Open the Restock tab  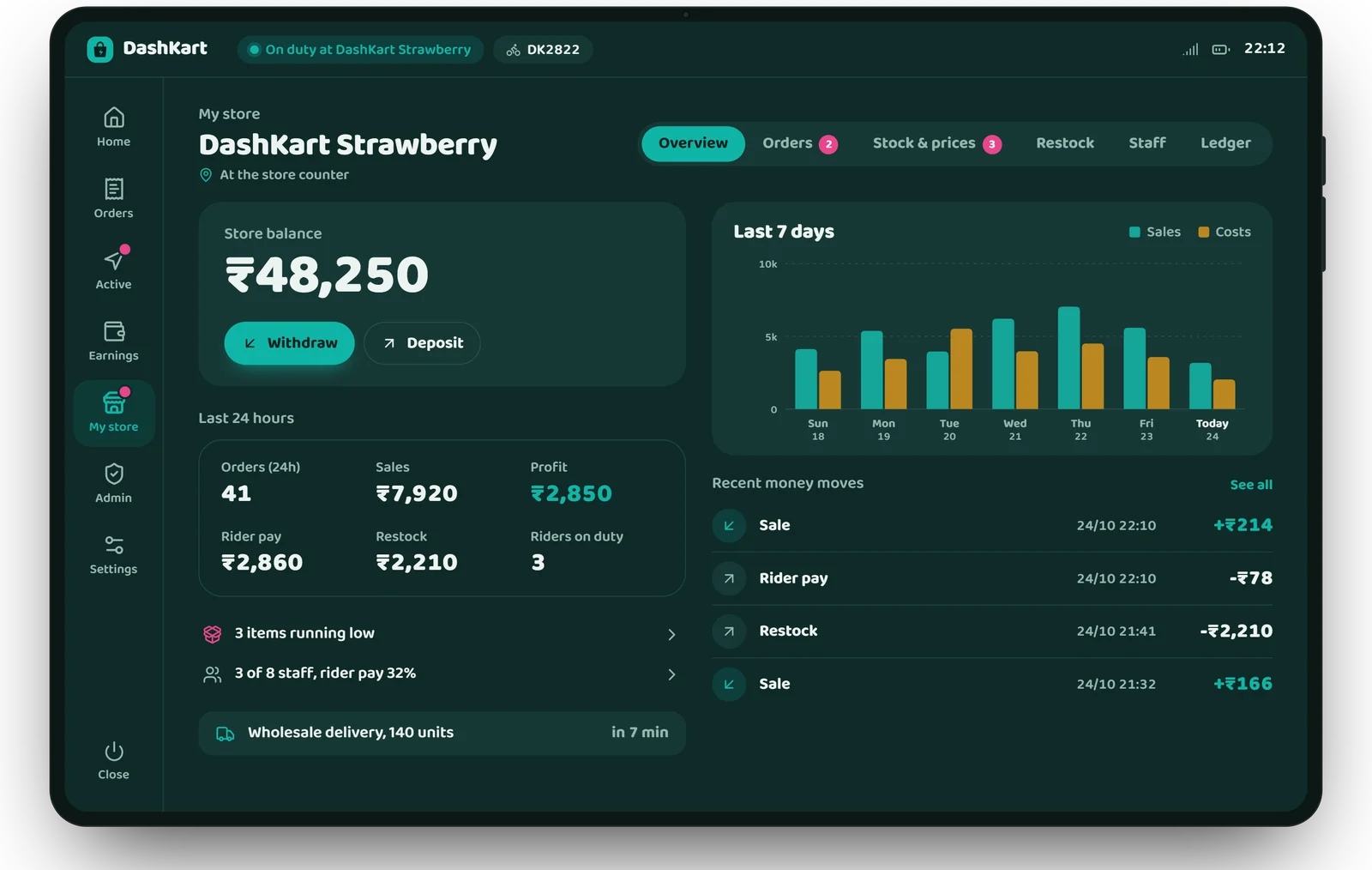(x=1065, y=143)
